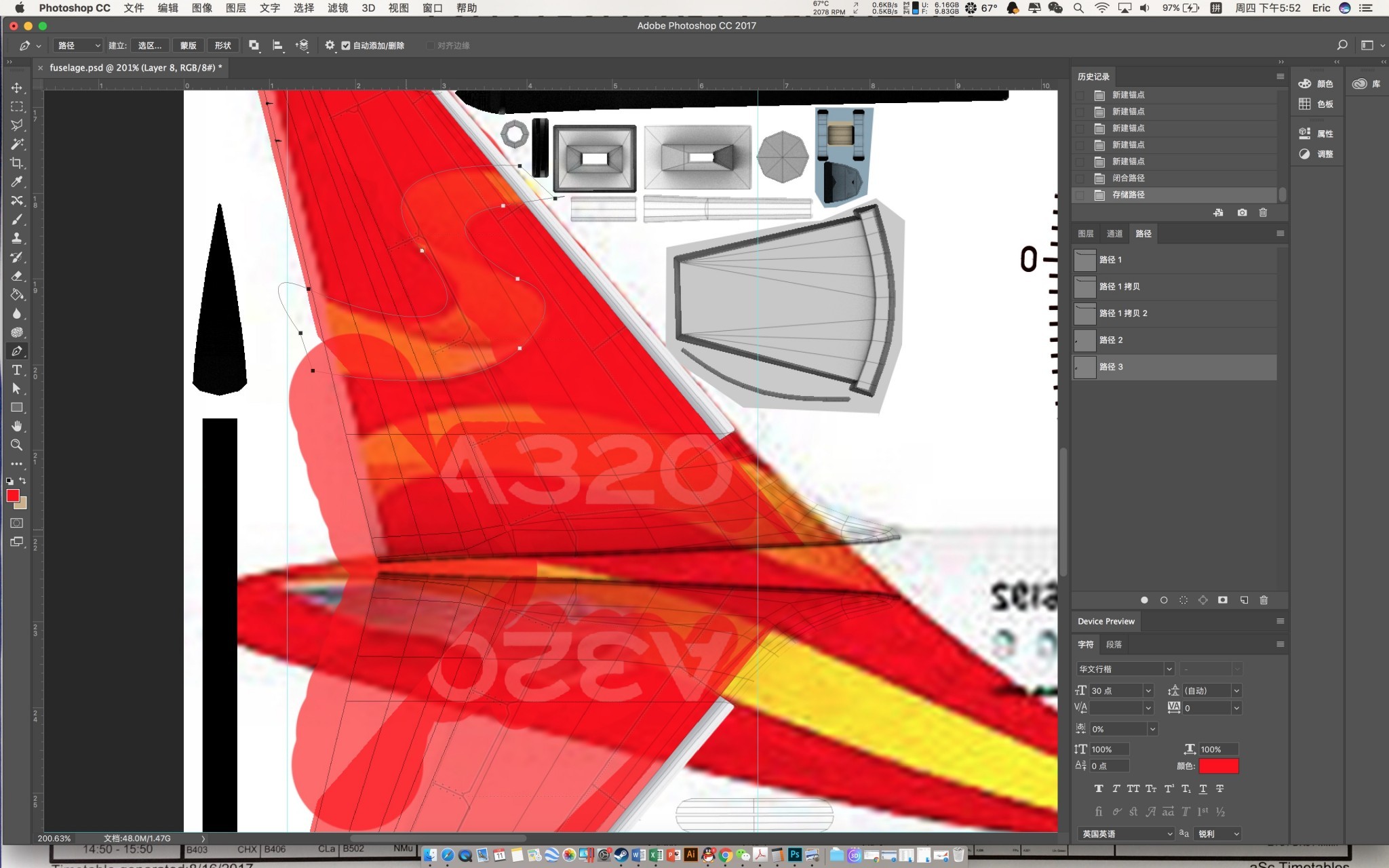Click 形状 button
Screen dimensions: 1389x868
click(223, 45)
